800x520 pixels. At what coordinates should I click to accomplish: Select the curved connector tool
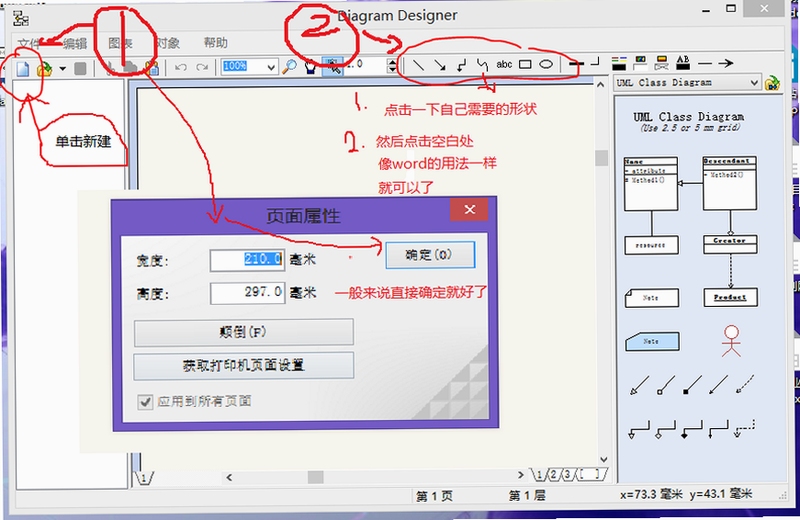click(x=482, y=65)
